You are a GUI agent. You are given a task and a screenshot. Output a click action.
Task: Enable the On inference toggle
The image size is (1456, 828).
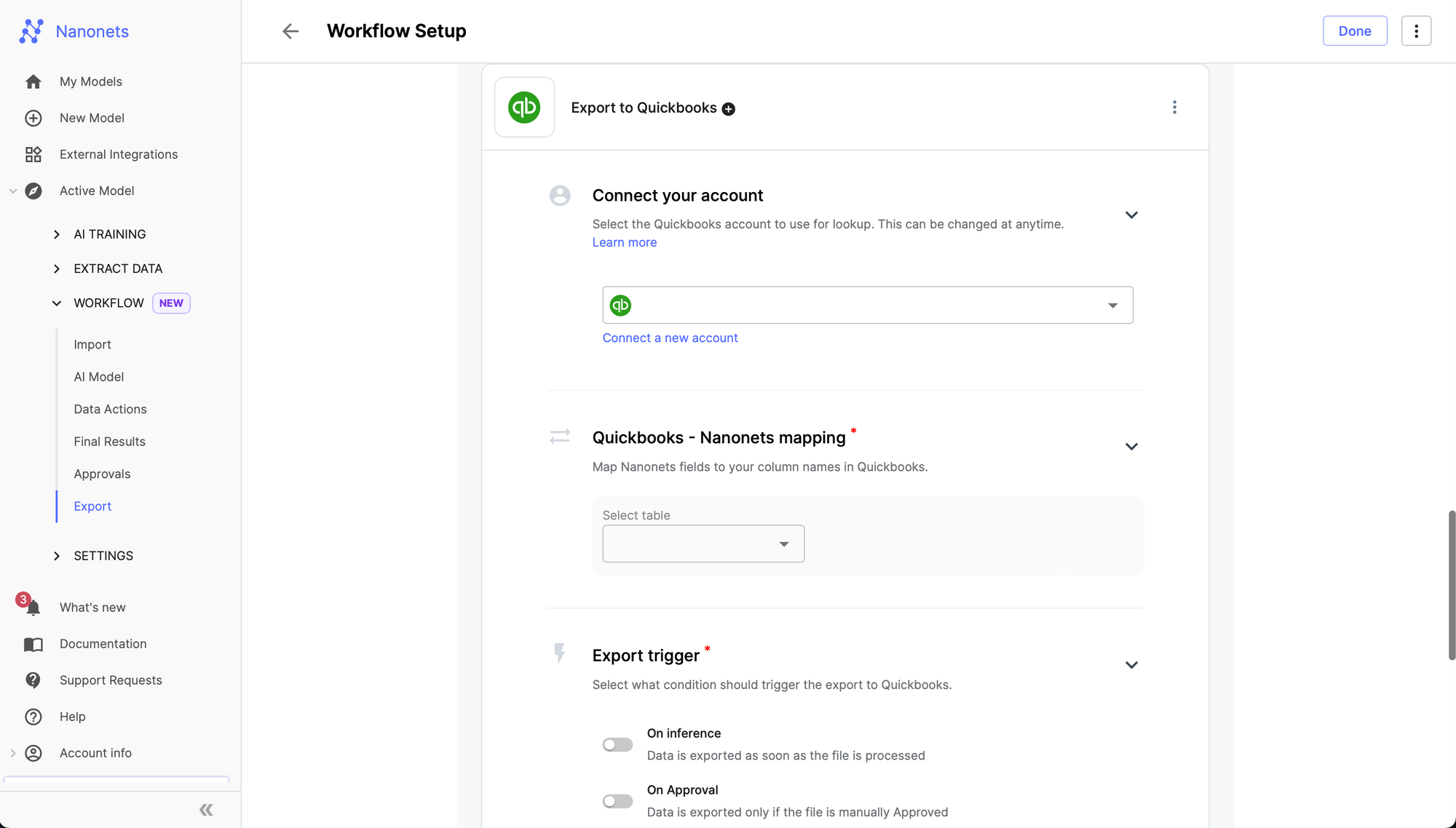pos(617,744)
